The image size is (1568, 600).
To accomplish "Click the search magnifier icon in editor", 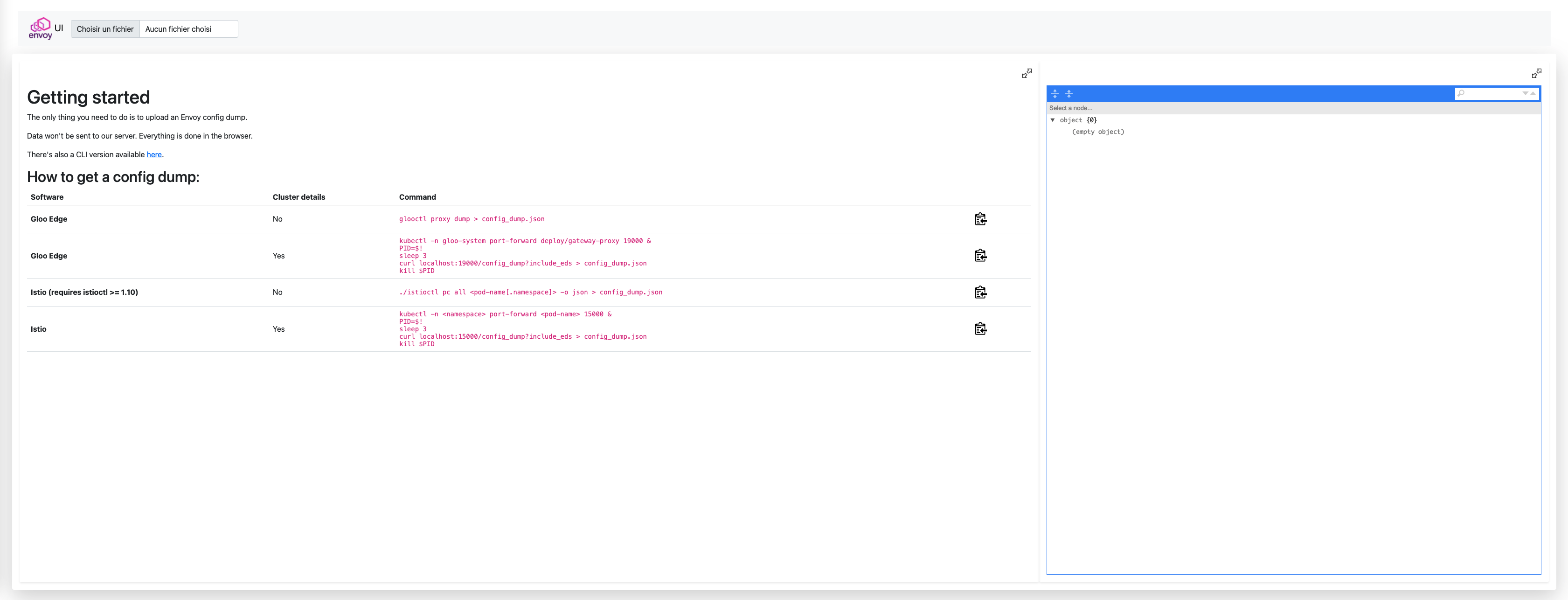I will tap(1461, 94).
